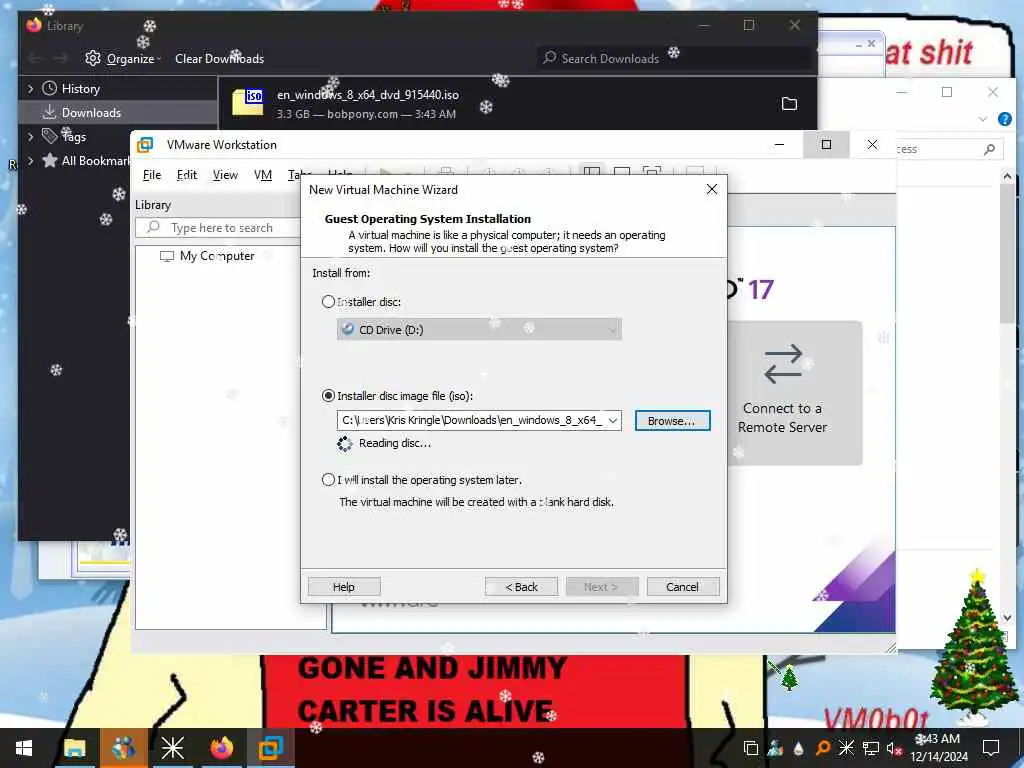Click the Organize gear icon in Library
The height and width of the screenshot is (768, 1024).
93,58
